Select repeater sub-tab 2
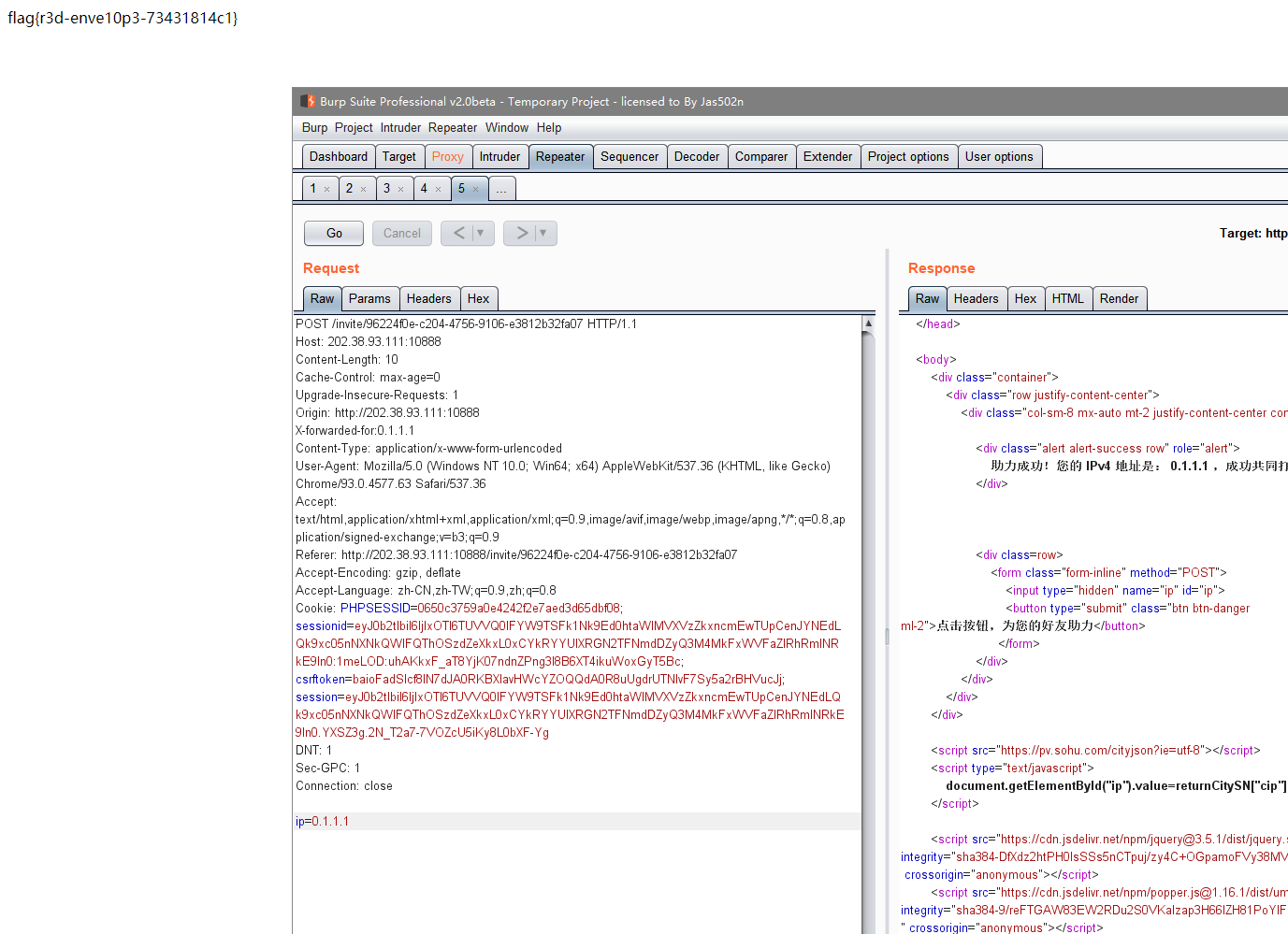The image size is (1288, 934). coord(350,188)
